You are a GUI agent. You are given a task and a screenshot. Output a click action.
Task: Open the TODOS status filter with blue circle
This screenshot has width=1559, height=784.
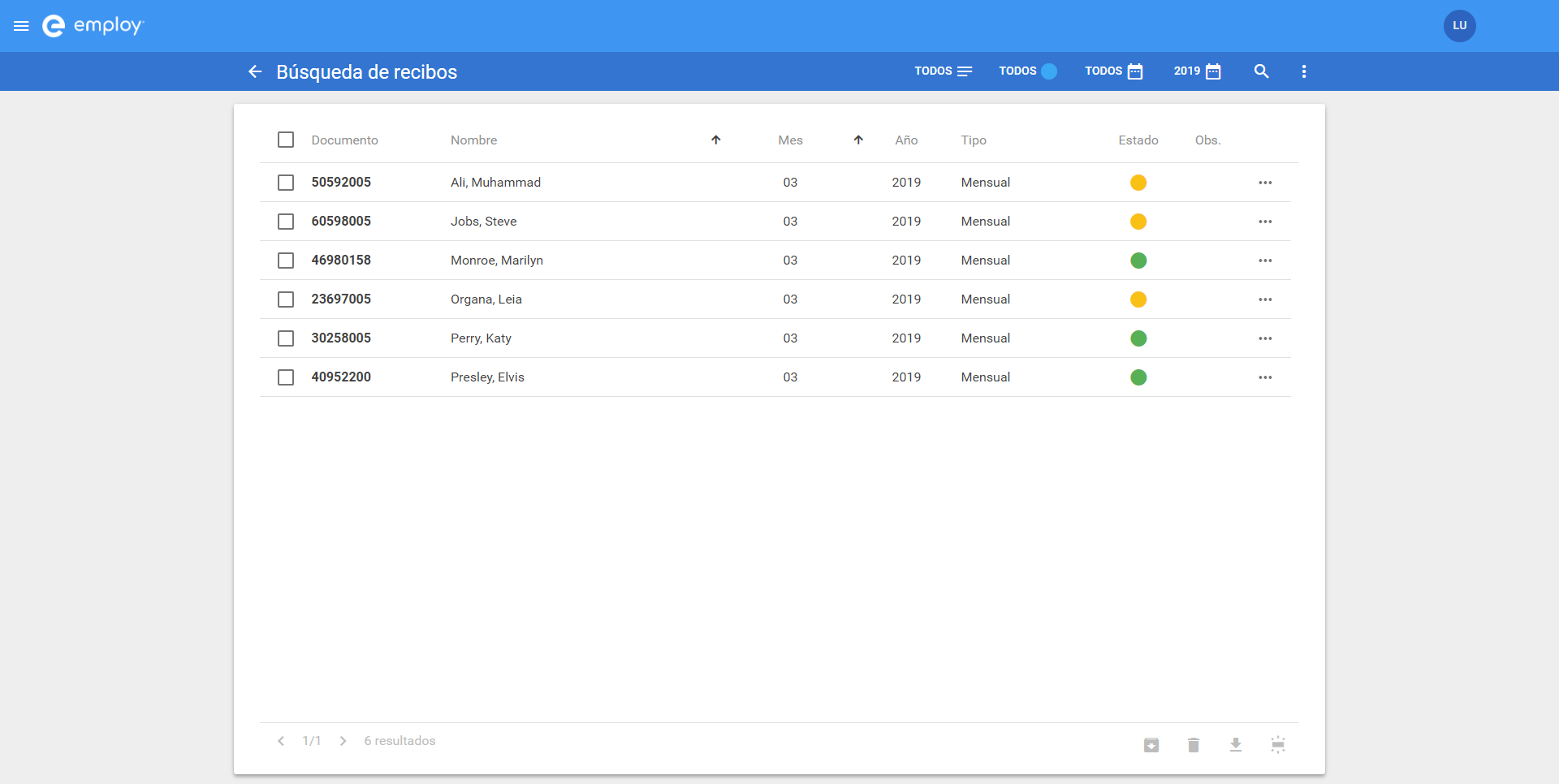[1028, 71]
